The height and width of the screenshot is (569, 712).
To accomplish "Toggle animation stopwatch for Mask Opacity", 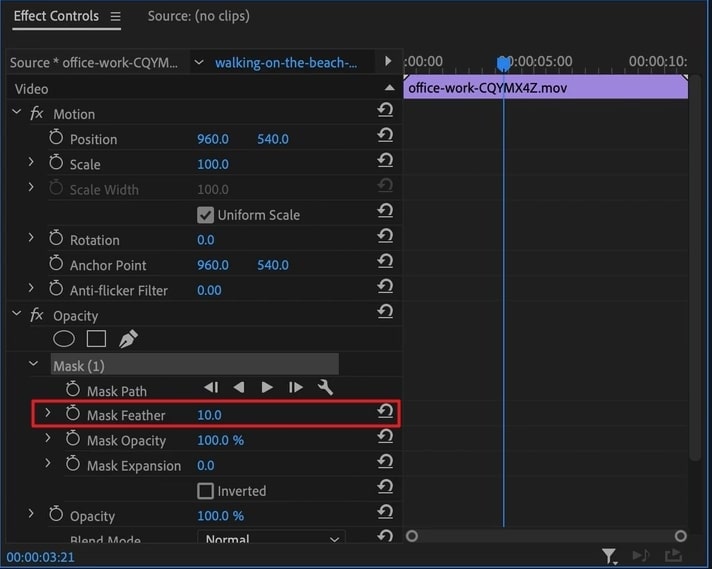I will click(x=73, y=439).
